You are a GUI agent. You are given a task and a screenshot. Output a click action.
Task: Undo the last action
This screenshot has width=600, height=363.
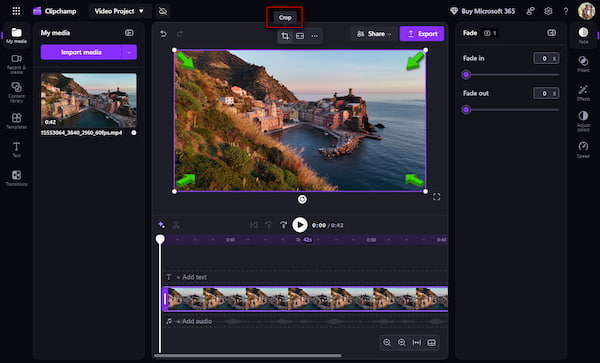pyautogui.click(x=163, y=34)
